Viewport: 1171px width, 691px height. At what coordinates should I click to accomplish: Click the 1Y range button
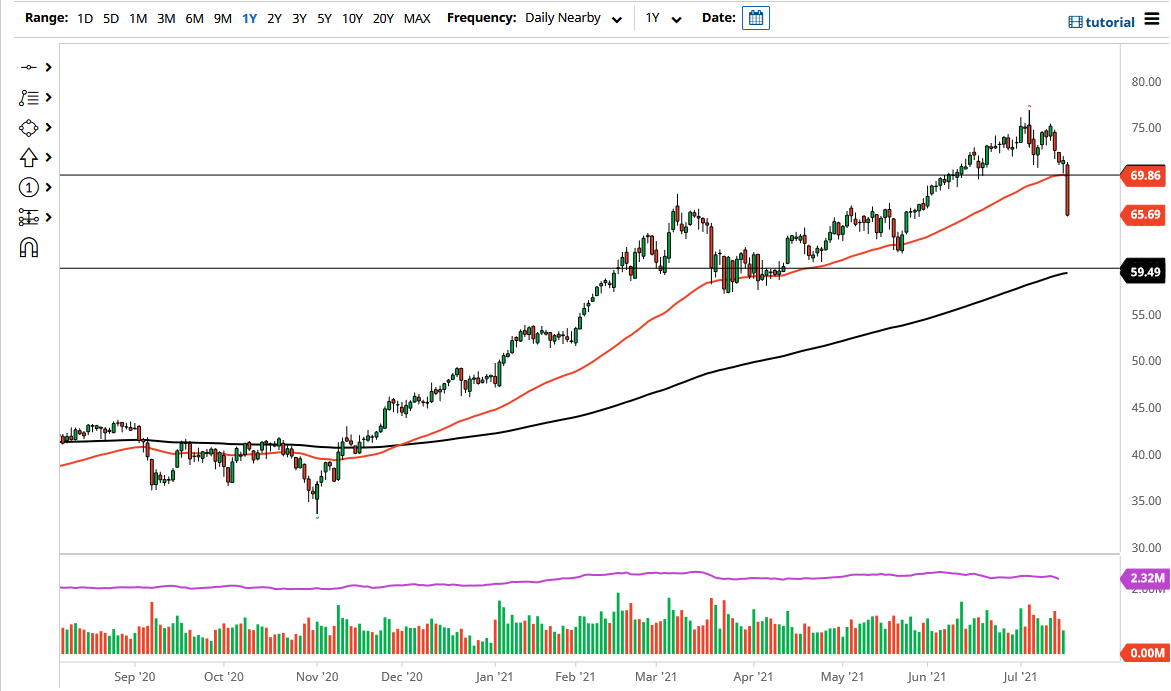(x=250, y=17)
